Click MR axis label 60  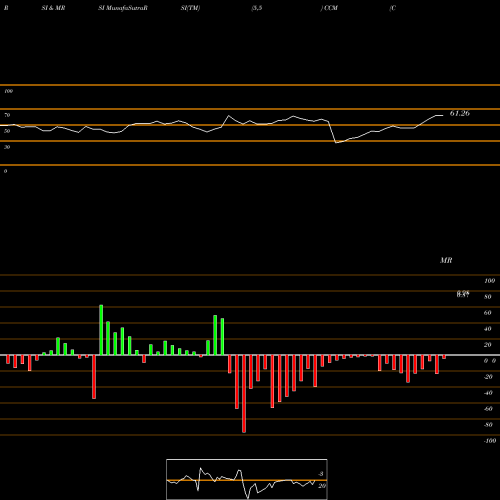[488, 313]
